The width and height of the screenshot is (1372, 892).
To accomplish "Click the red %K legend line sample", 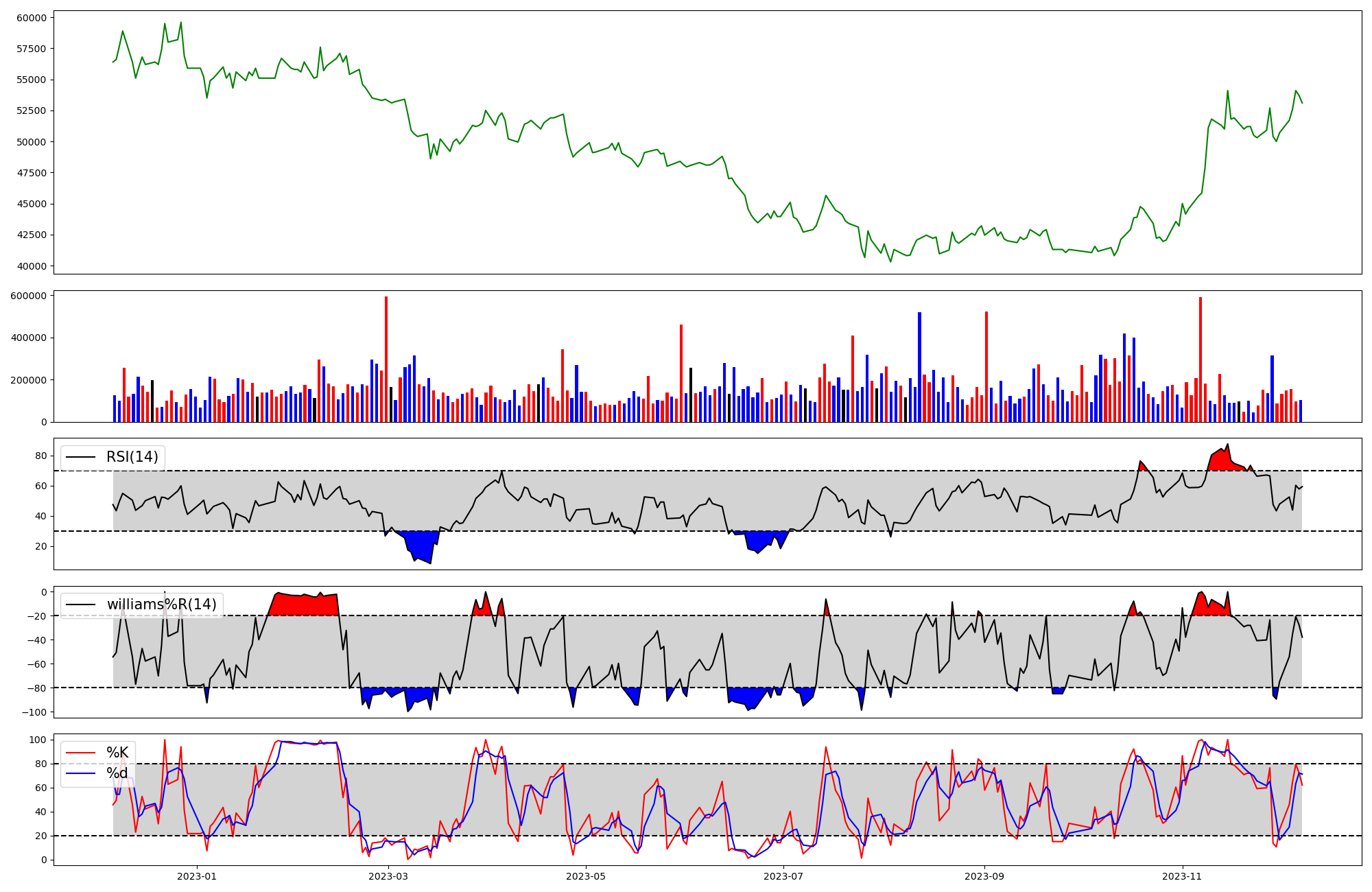I will (80, 753).
